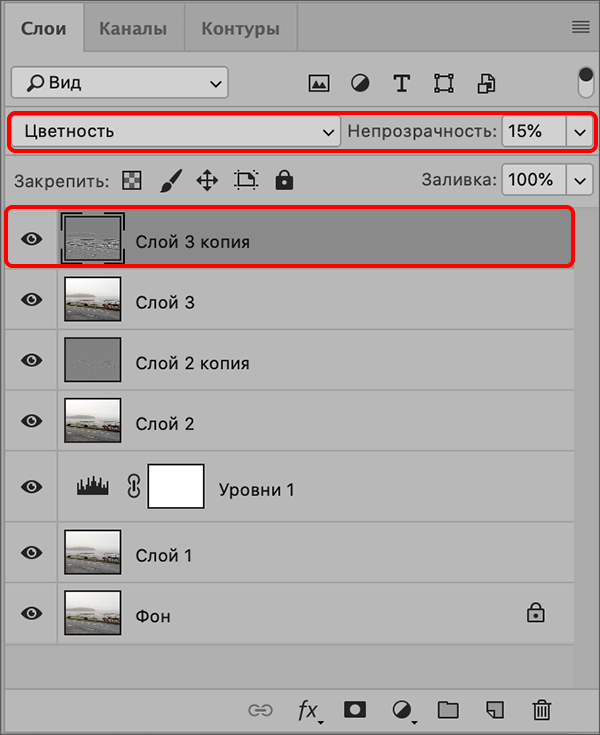The width and height of the screenshot is (600, 735).
Task: Create a new layer
Action: point(494,710)
